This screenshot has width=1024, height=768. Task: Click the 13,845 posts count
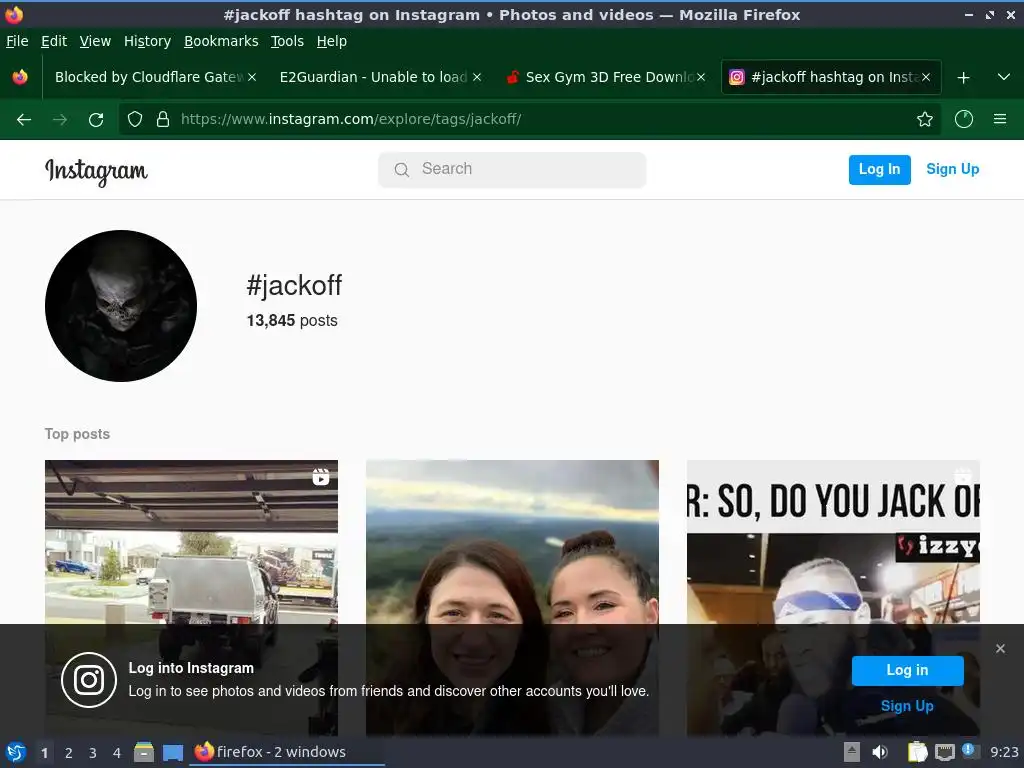coord(292,321)
